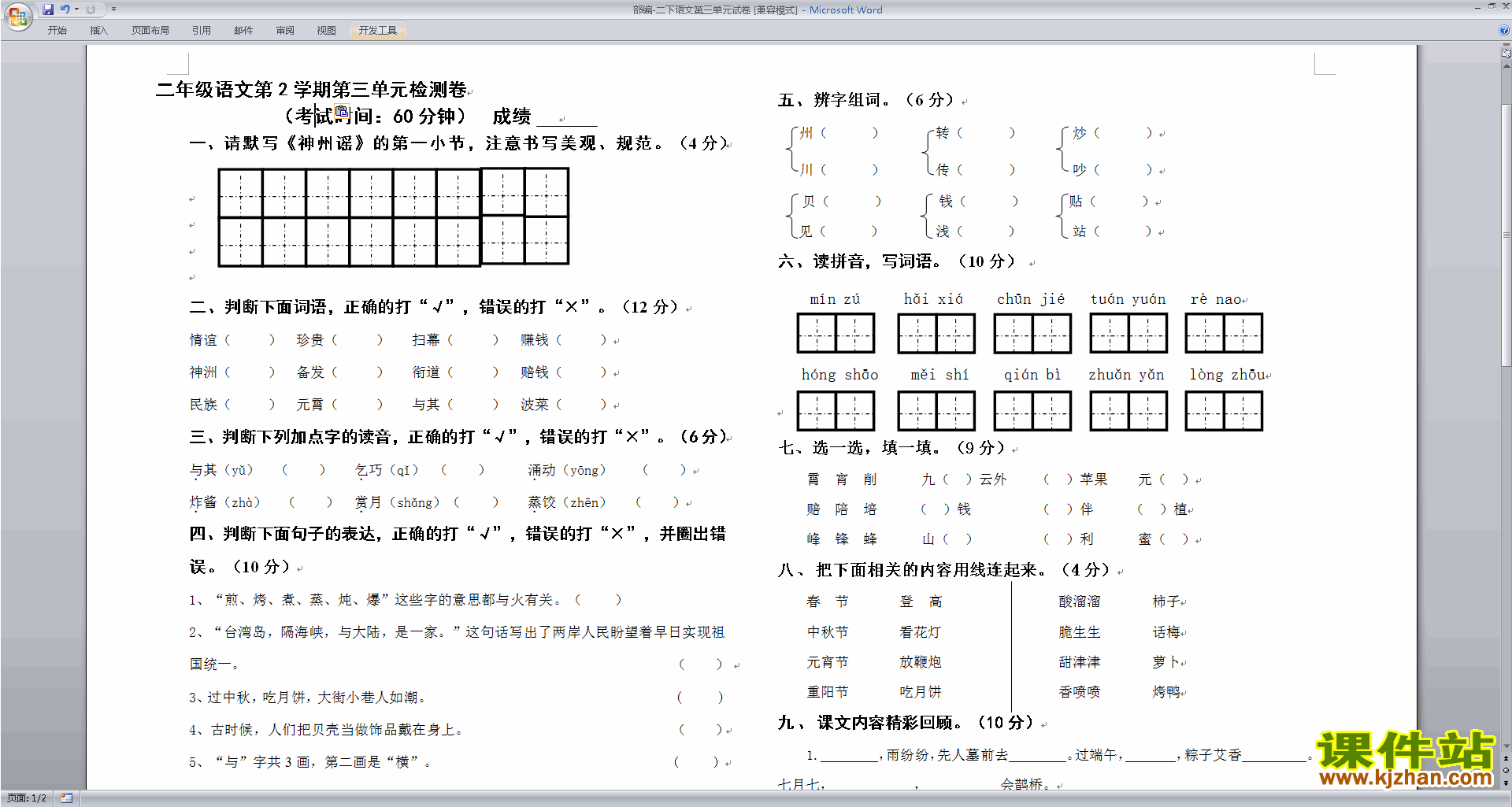
Task: Select the 开发工具 tab
Action: [x=378, y=31]
